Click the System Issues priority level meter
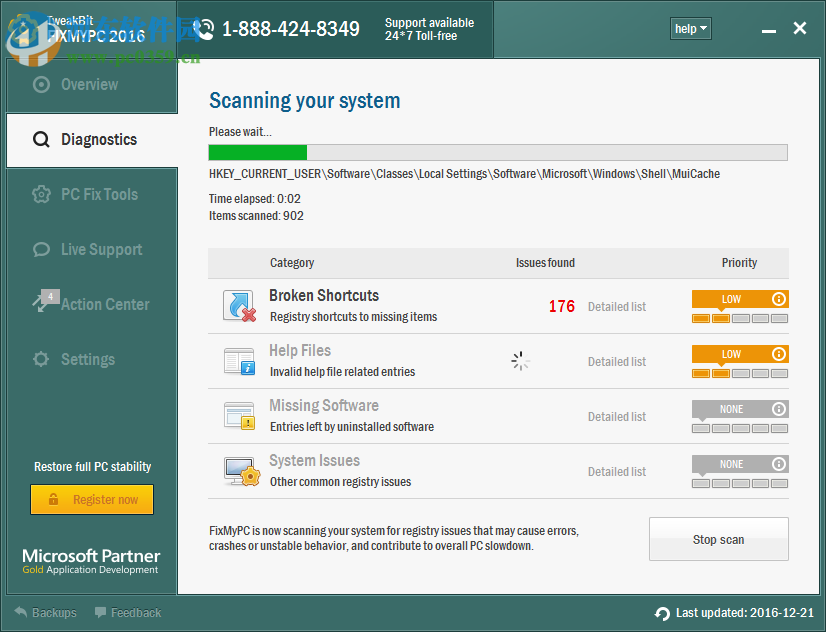Image resolution: width=826 pixels, height=632 pixels. pyautogui.click(x=740, y=483)
